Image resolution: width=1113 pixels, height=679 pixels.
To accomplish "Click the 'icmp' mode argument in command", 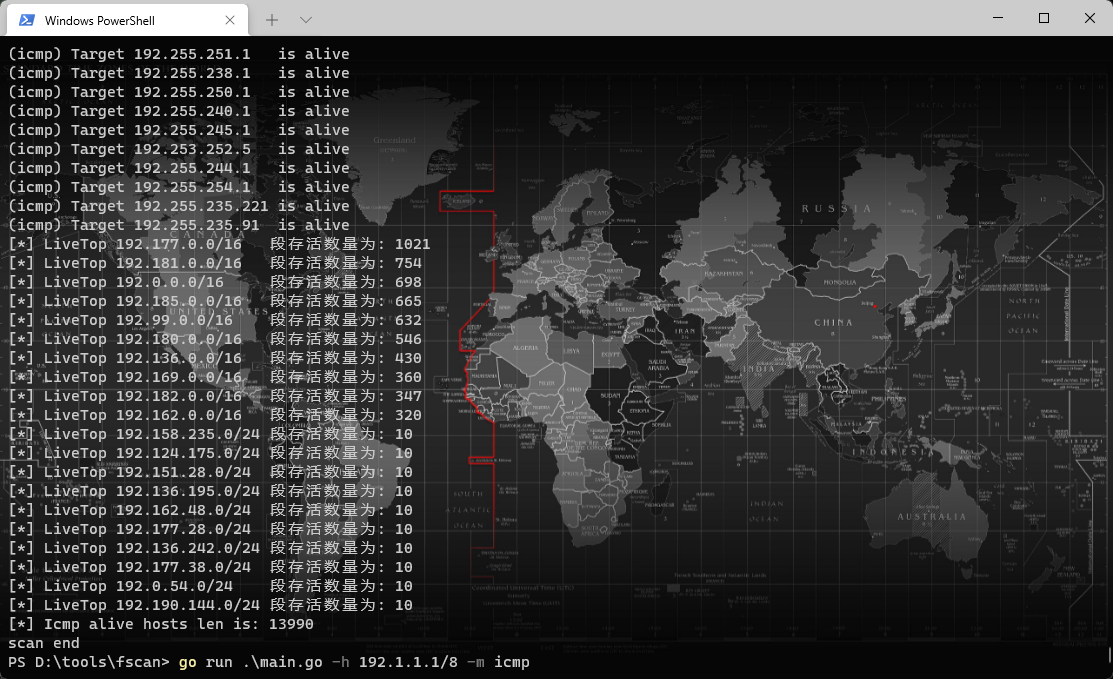I will tap(511, 662).
